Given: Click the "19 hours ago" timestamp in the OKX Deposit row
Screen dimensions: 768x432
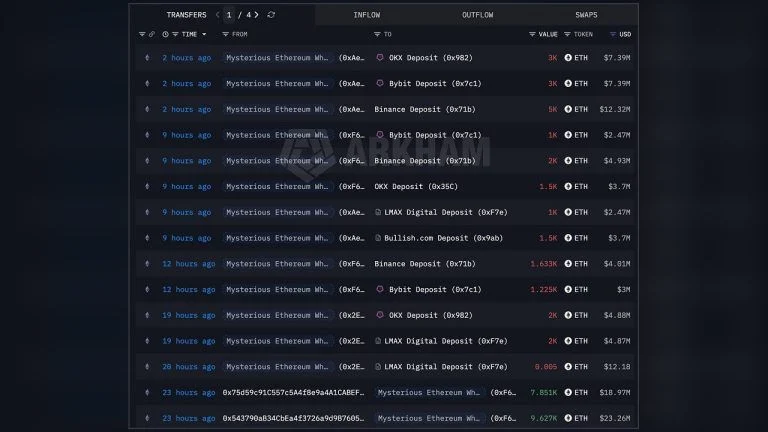Looking at the screenshot, I should (189, 315).
